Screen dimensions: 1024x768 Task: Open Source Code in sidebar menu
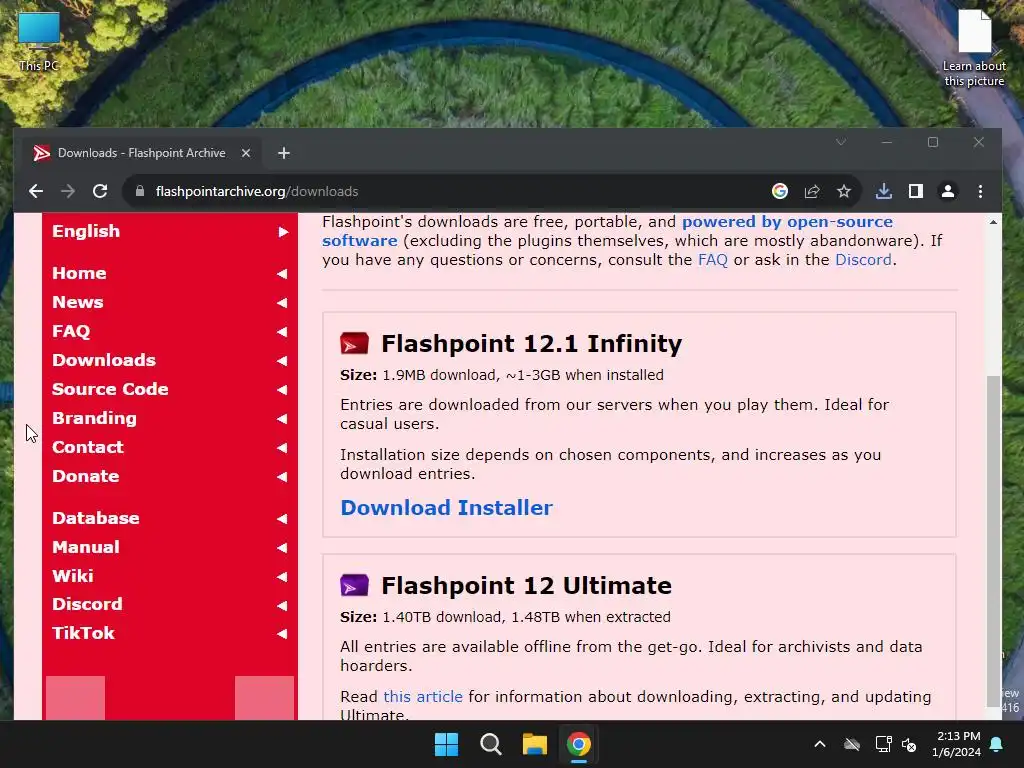pyautogui.click(x=170, y=389)
